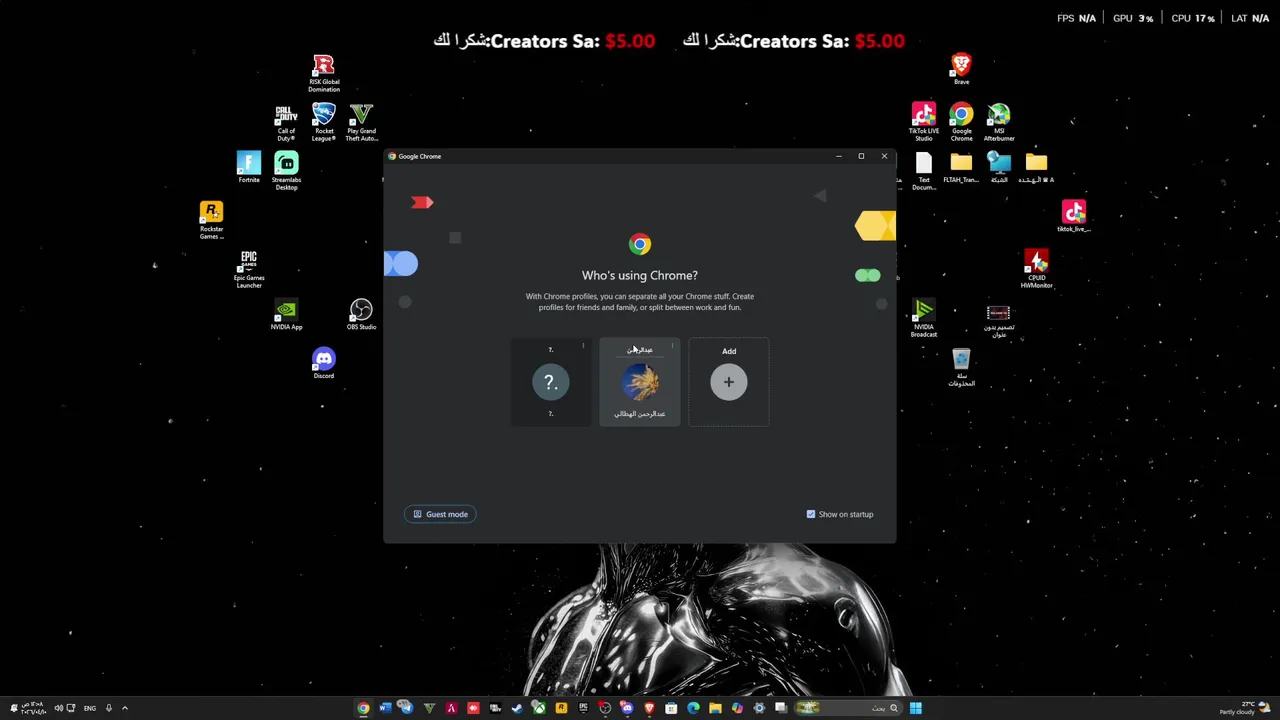Image resolution: width=1280 pixels, height=720 pixels.
Task: Select the Google Chrome desktop shortcut
Action: (x=961, y=122)
